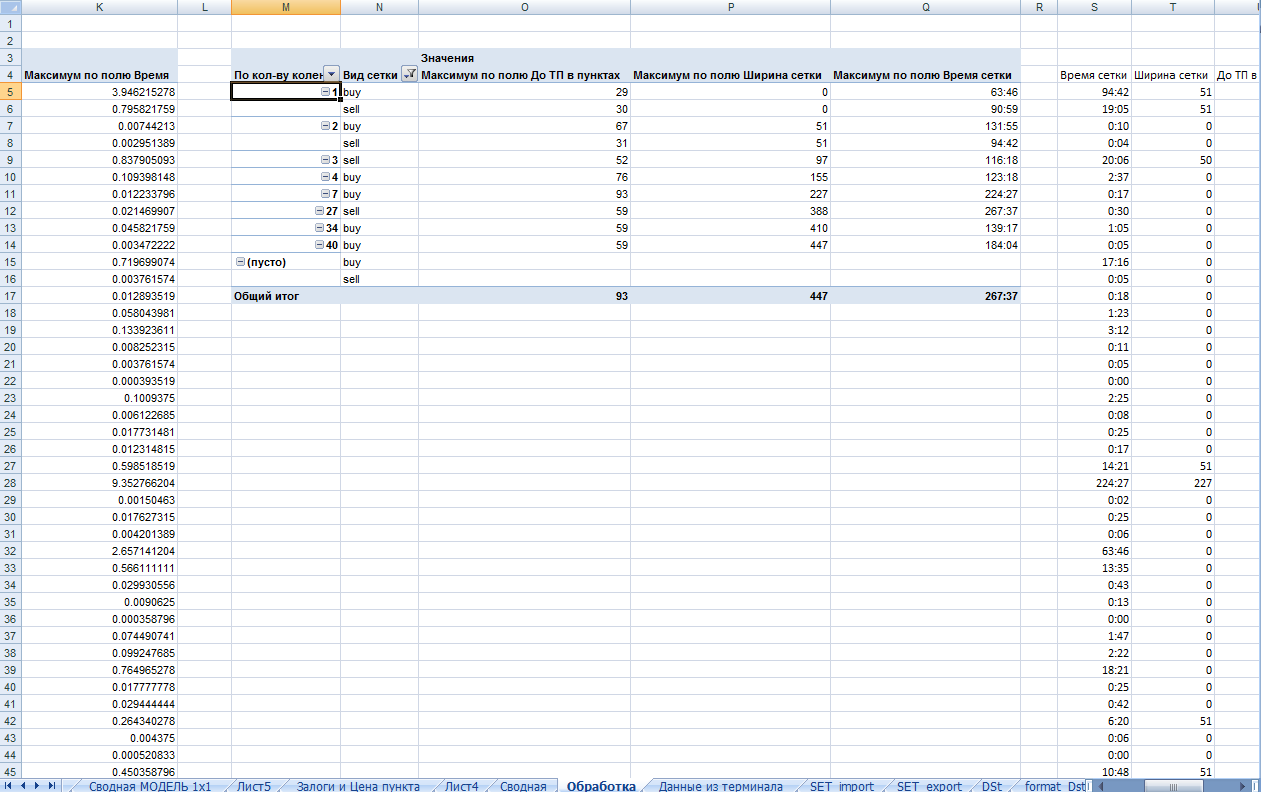Open Данные из терминала sheet tab
Image resolution: width=1261 pixels, height=792 pixels.
[720, 786]
